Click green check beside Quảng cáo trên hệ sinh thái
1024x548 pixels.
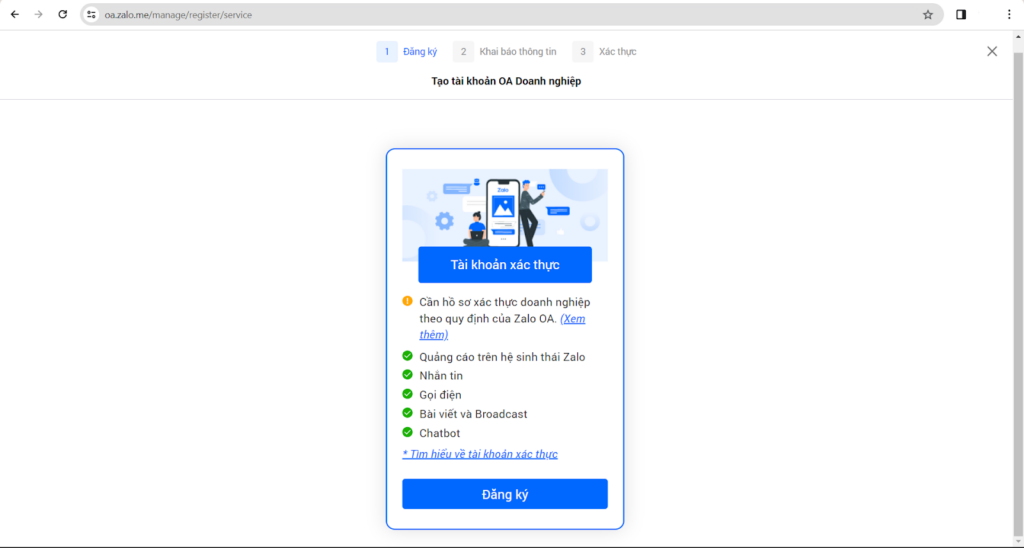coord(408,356)
